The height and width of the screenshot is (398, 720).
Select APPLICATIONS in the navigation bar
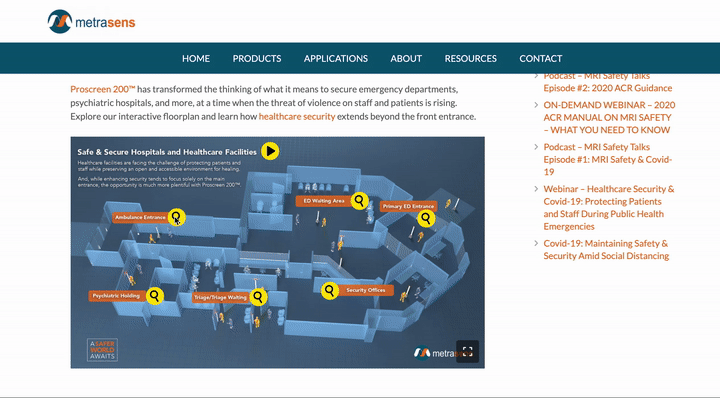tap(336, 58)
